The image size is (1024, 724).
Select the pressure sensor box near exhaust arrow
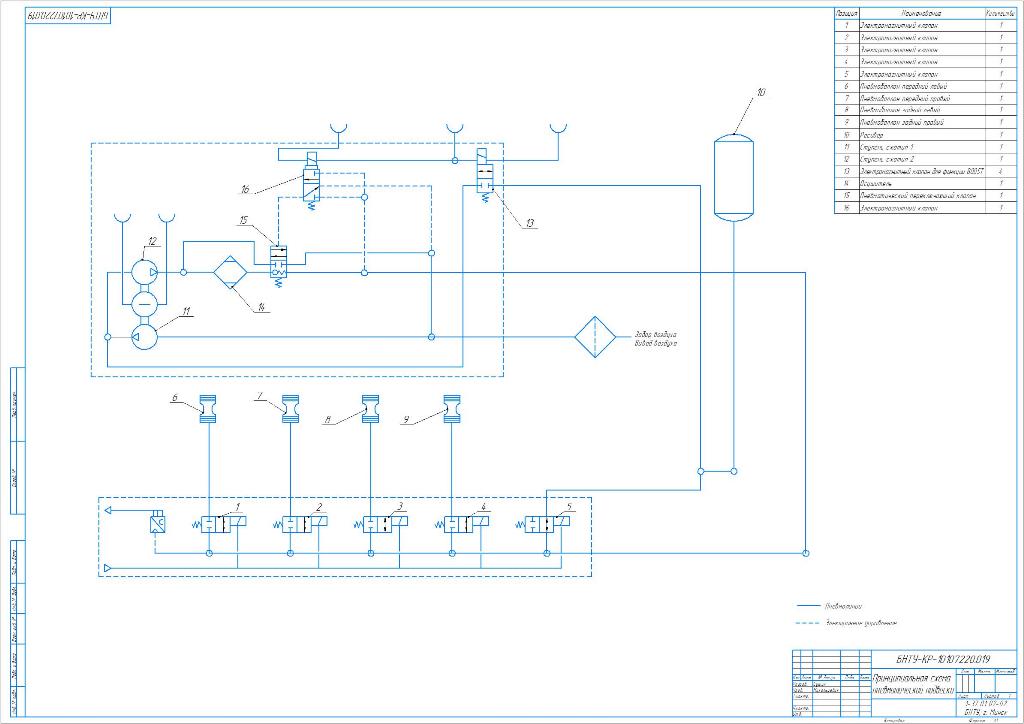pos(157,524)
